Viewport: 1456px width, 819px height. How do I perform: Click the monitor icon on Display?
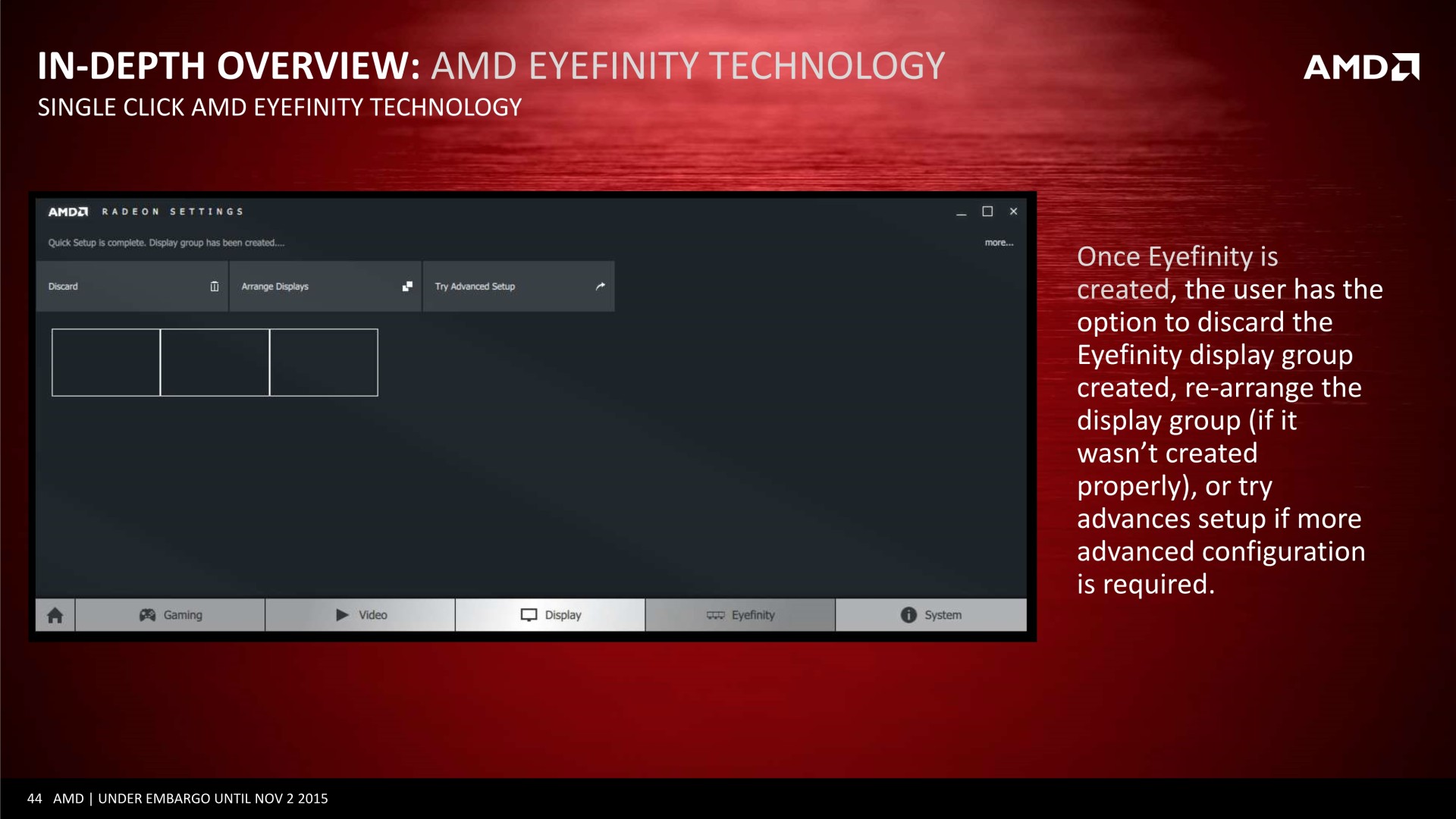coord(529,615)
